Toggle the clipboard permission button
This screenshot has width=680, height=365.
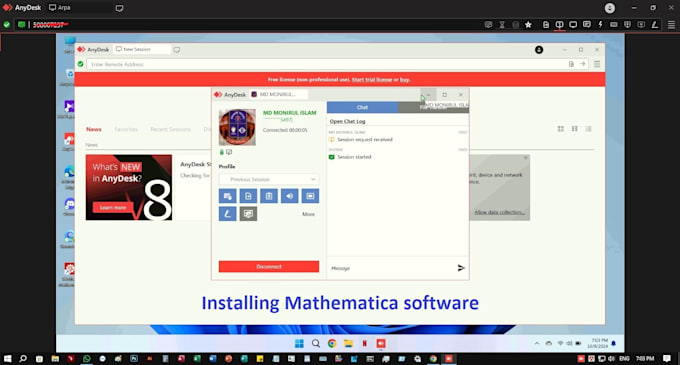(x=269, y=196)
